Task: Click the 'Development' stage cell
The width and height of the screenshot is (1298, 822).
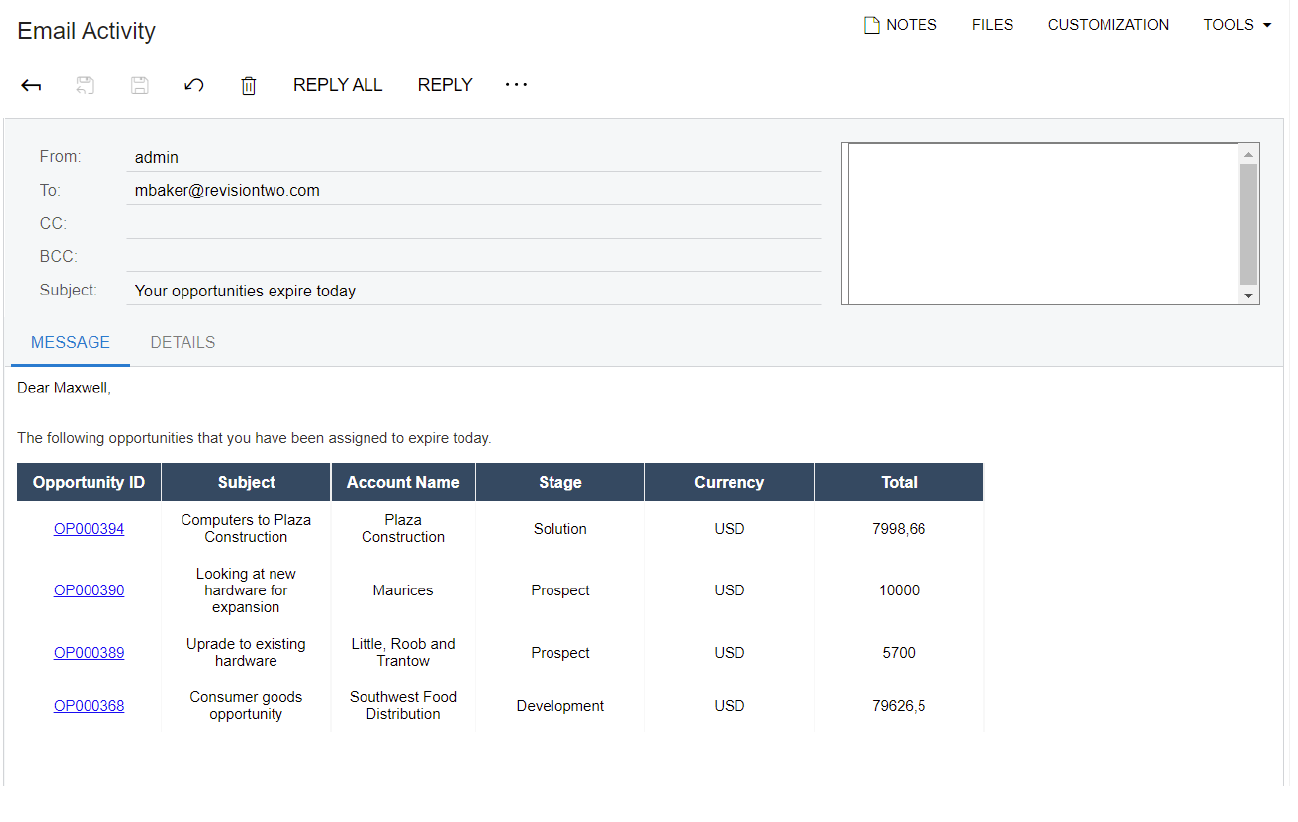Action: (x=560, y=706)
